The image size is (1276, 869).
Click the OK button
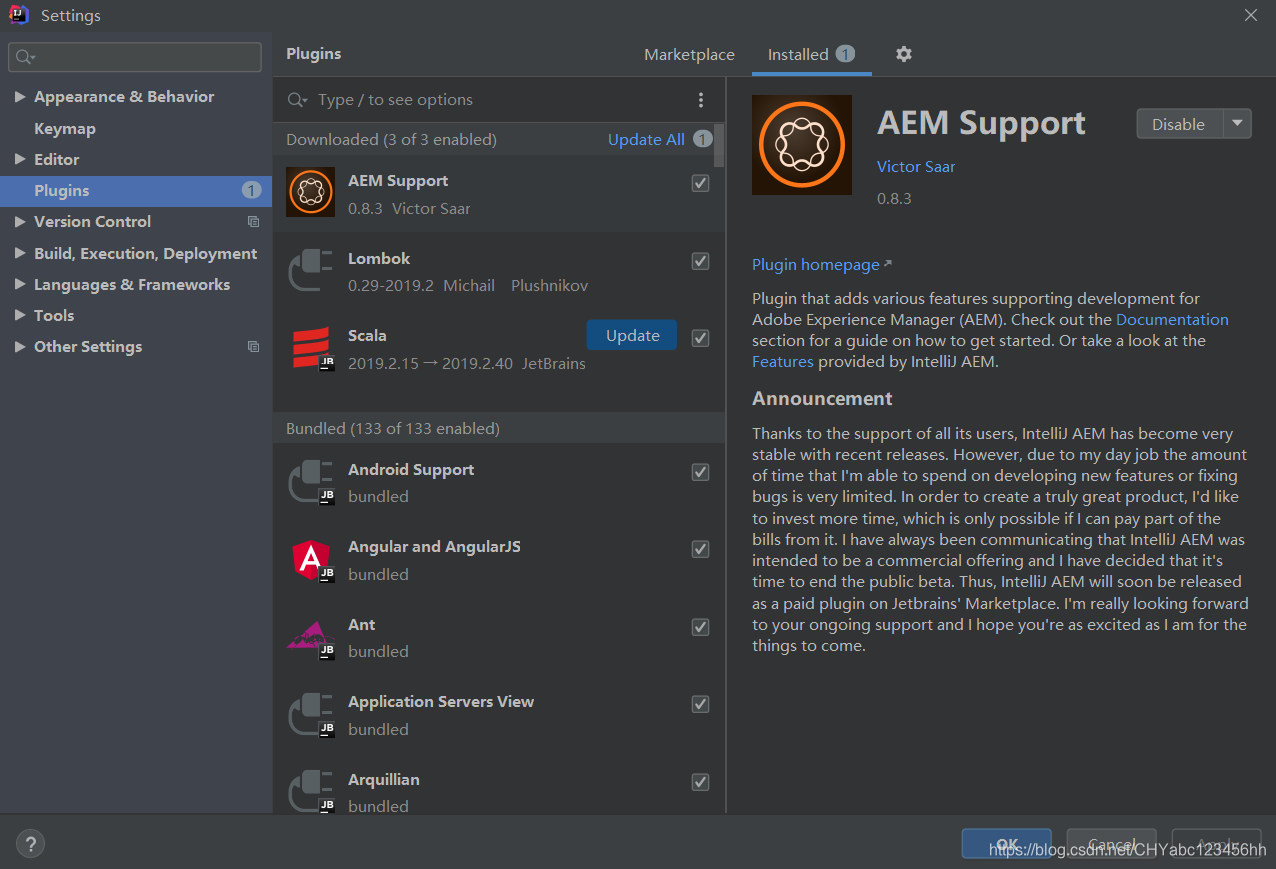click(x=1006, y=843)
